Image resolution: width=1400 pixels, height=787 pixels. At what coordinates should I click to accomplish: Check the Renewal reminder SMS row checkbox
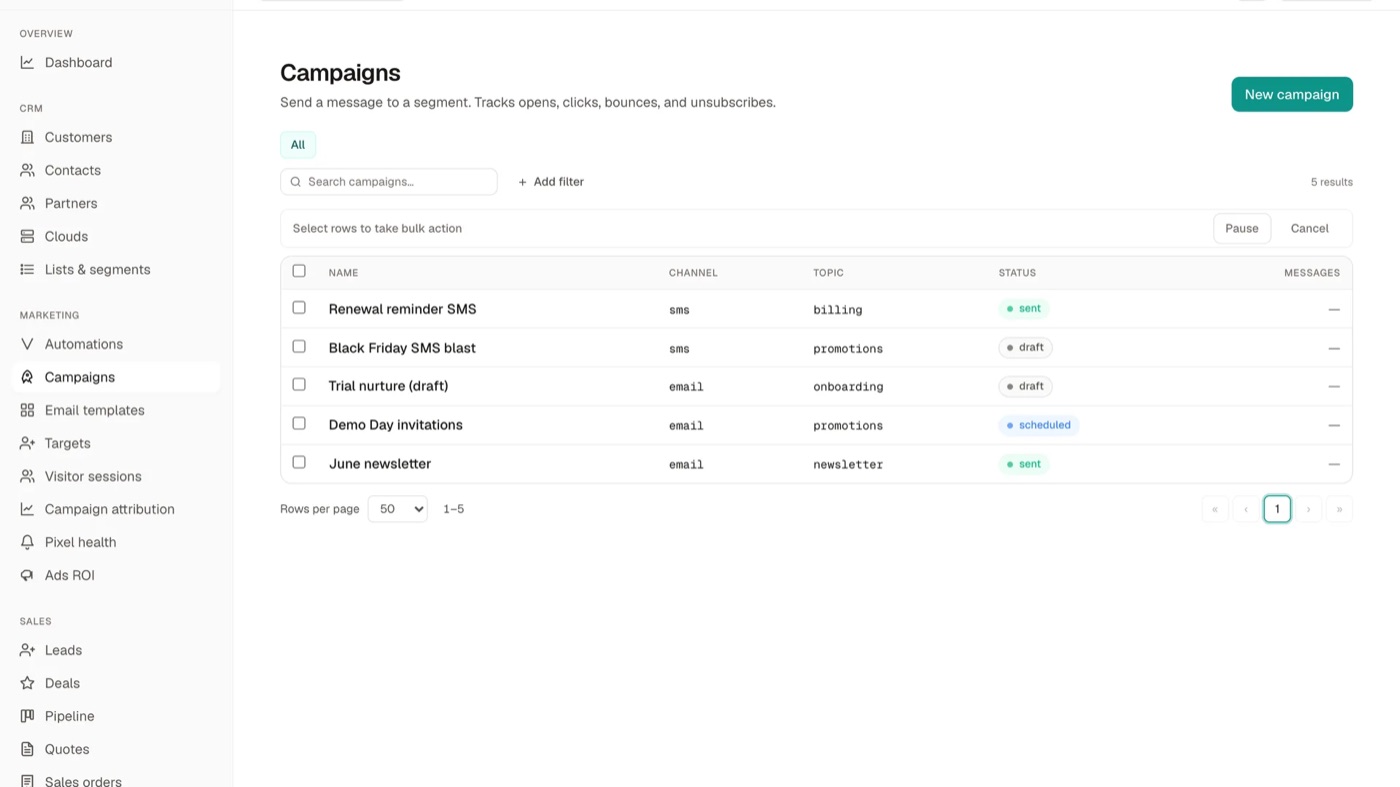[299, 308]
